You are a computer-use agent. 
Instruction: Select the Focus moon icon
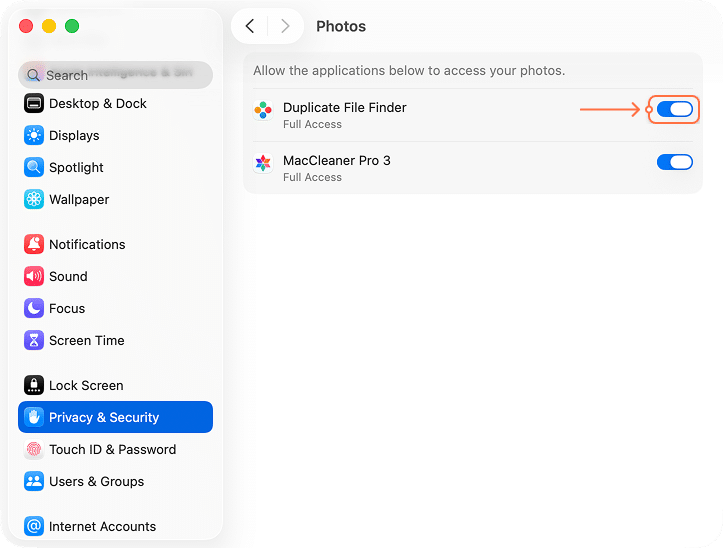pyautogui.click(x=34, y=308)
